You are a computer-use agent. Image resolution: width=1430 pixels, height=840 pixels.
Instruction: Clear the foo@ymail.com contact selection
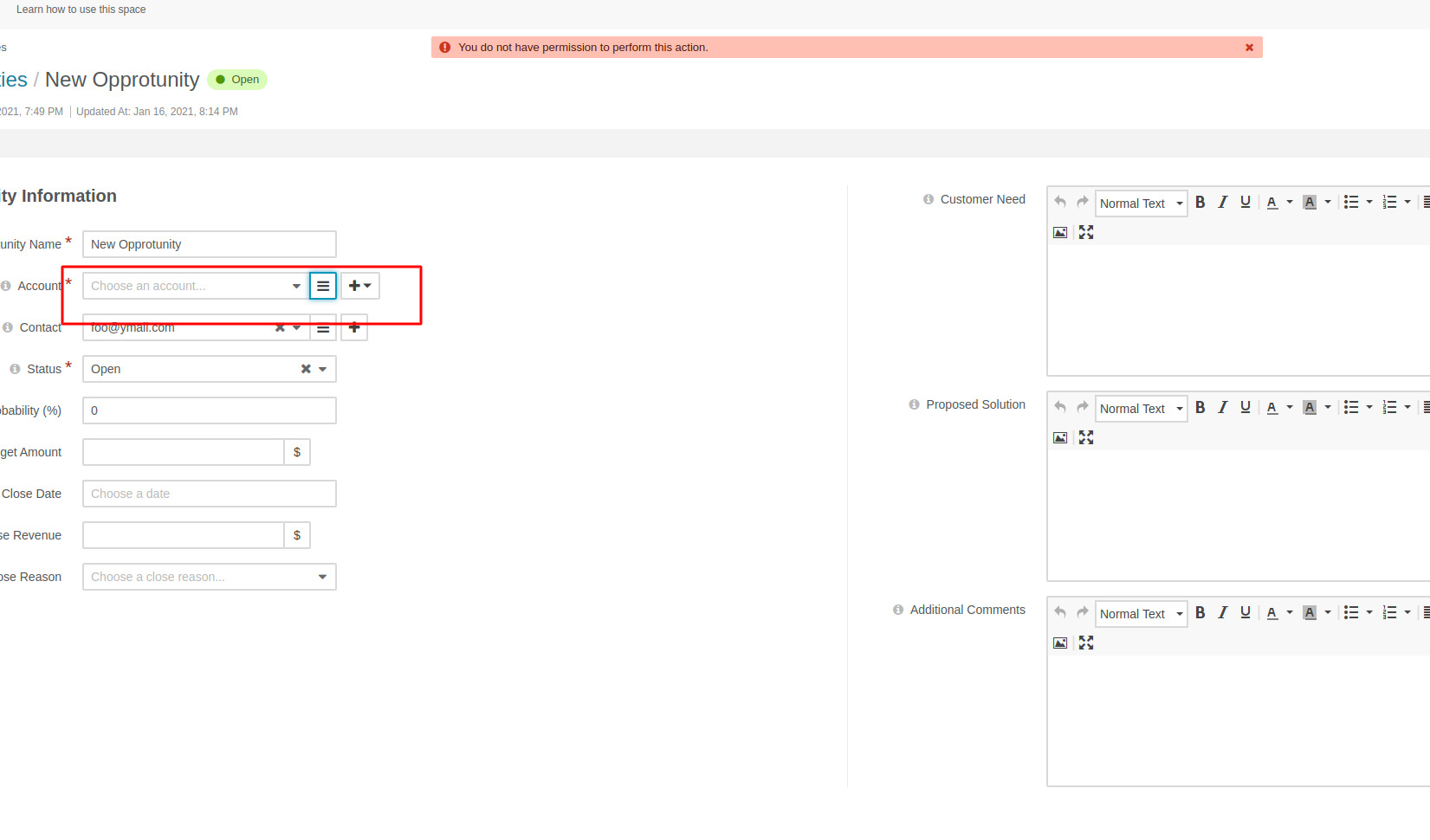pyautogui.click(x=280, y=328)
